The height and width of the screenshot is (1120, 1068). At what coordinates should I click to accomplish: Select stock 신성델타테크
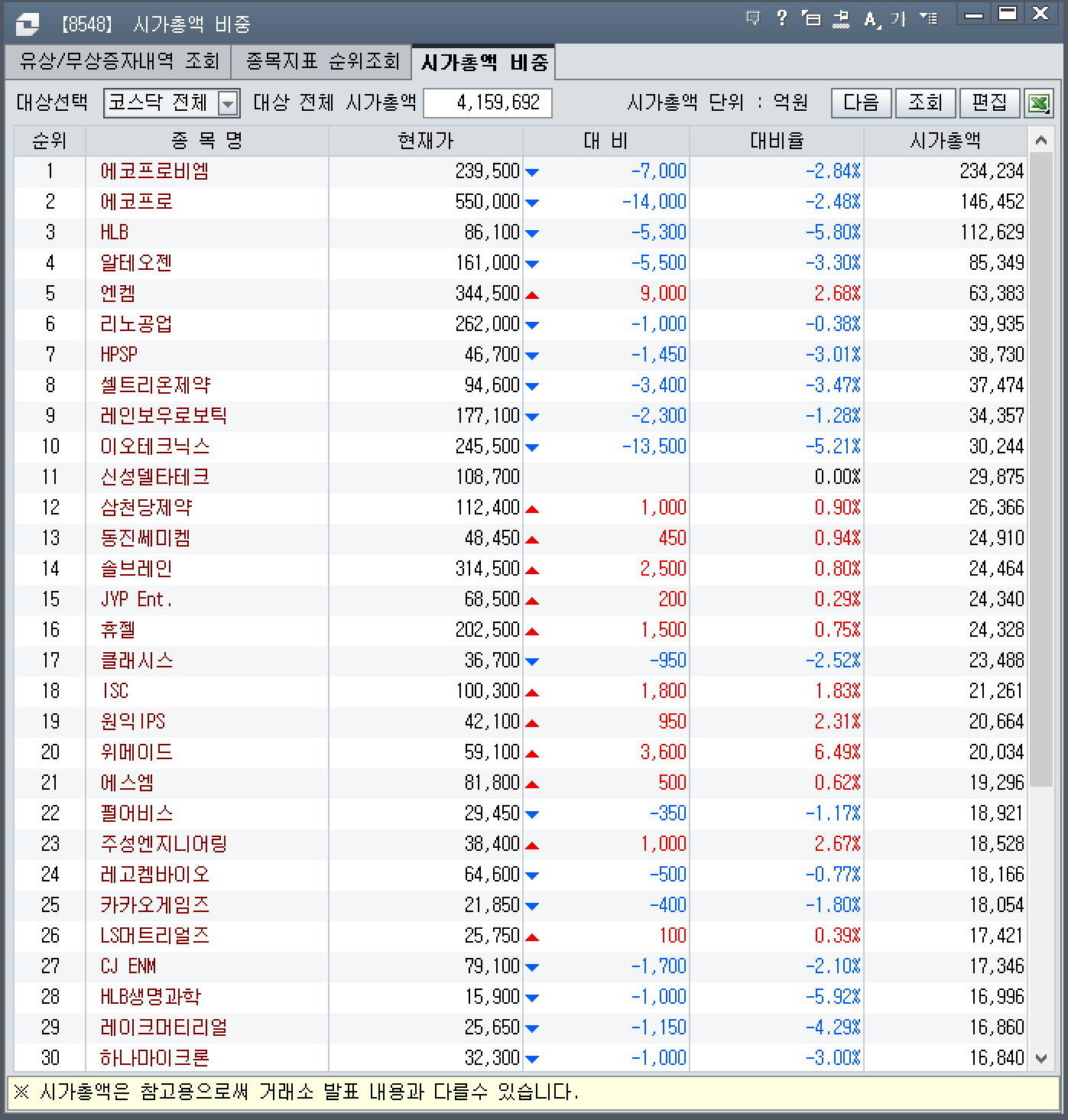pos(154,477)
